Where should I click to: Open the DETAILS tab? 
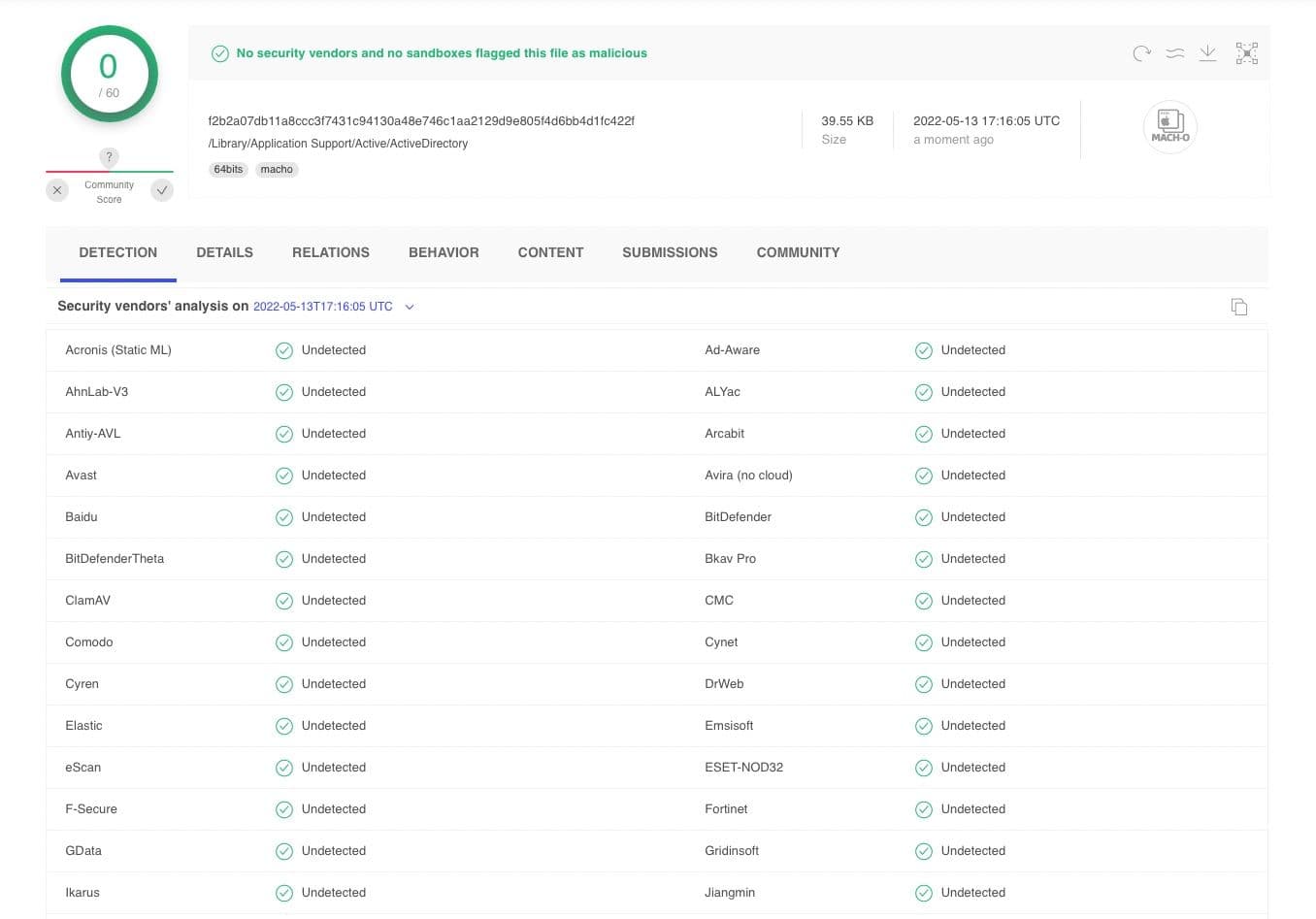225,252
